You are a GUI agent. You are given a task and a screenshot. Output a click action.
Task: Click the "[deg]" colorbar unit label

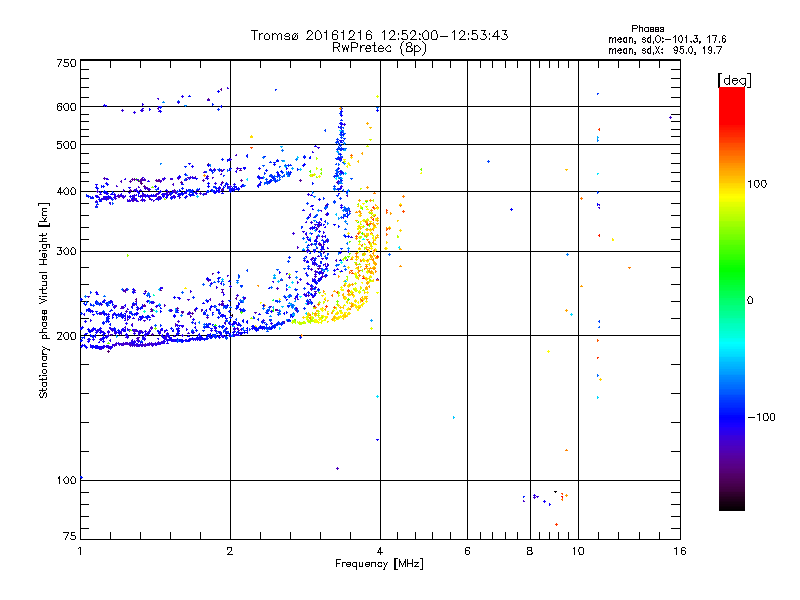coord(734,80)
